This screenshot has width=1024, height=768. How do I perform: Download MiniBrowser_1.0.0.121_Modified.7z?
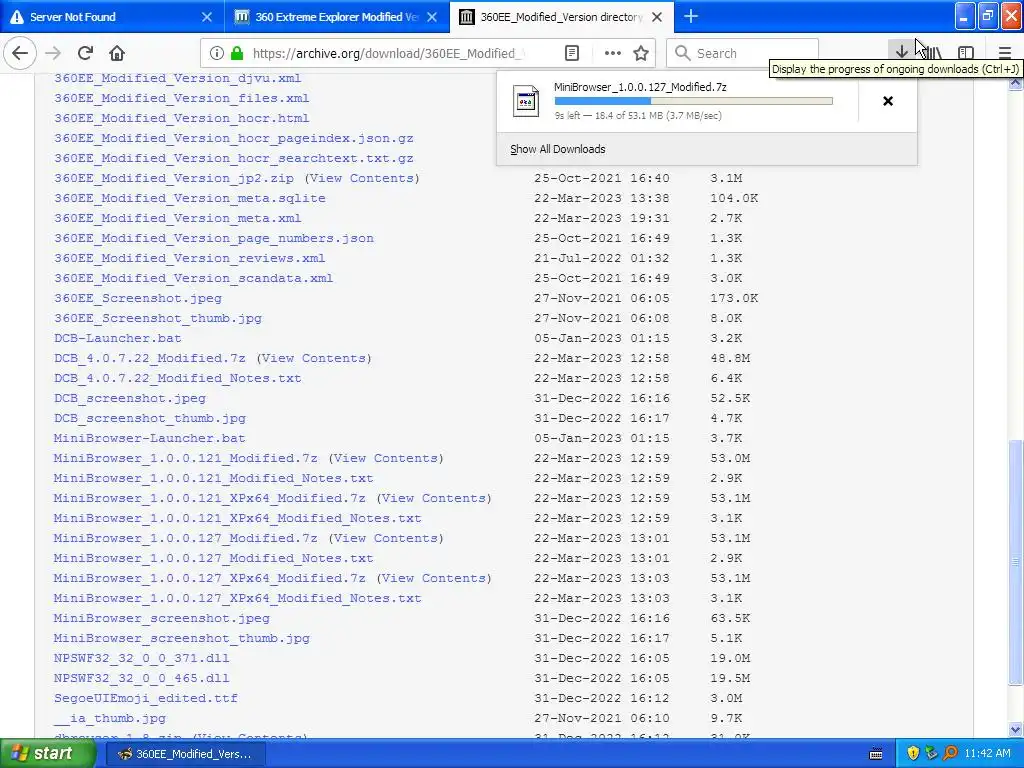[185, 458]
